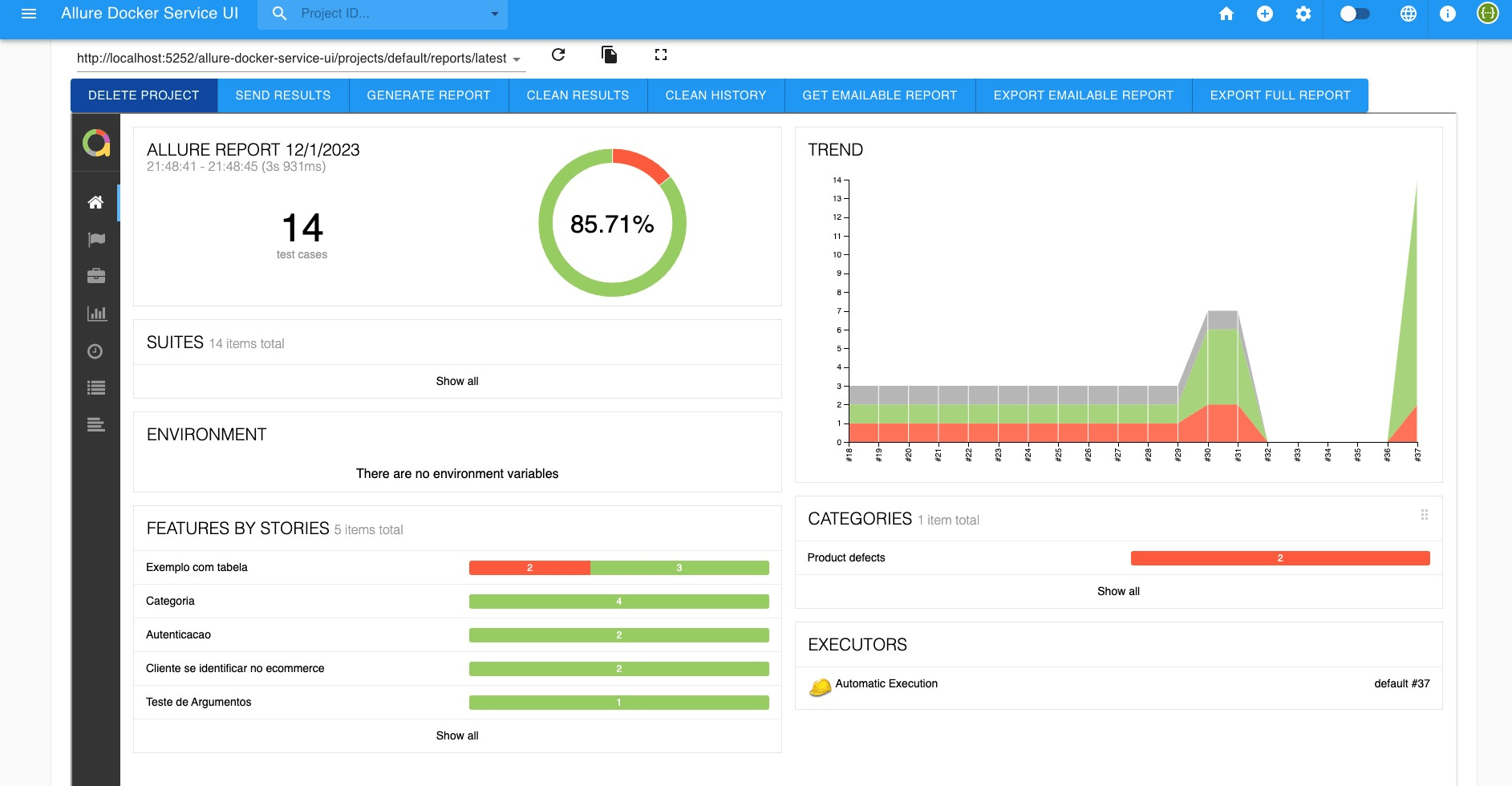Click CLEAN HISTORY button
The height and width of the screenshot is (786, 1512).
coord(715,95)
